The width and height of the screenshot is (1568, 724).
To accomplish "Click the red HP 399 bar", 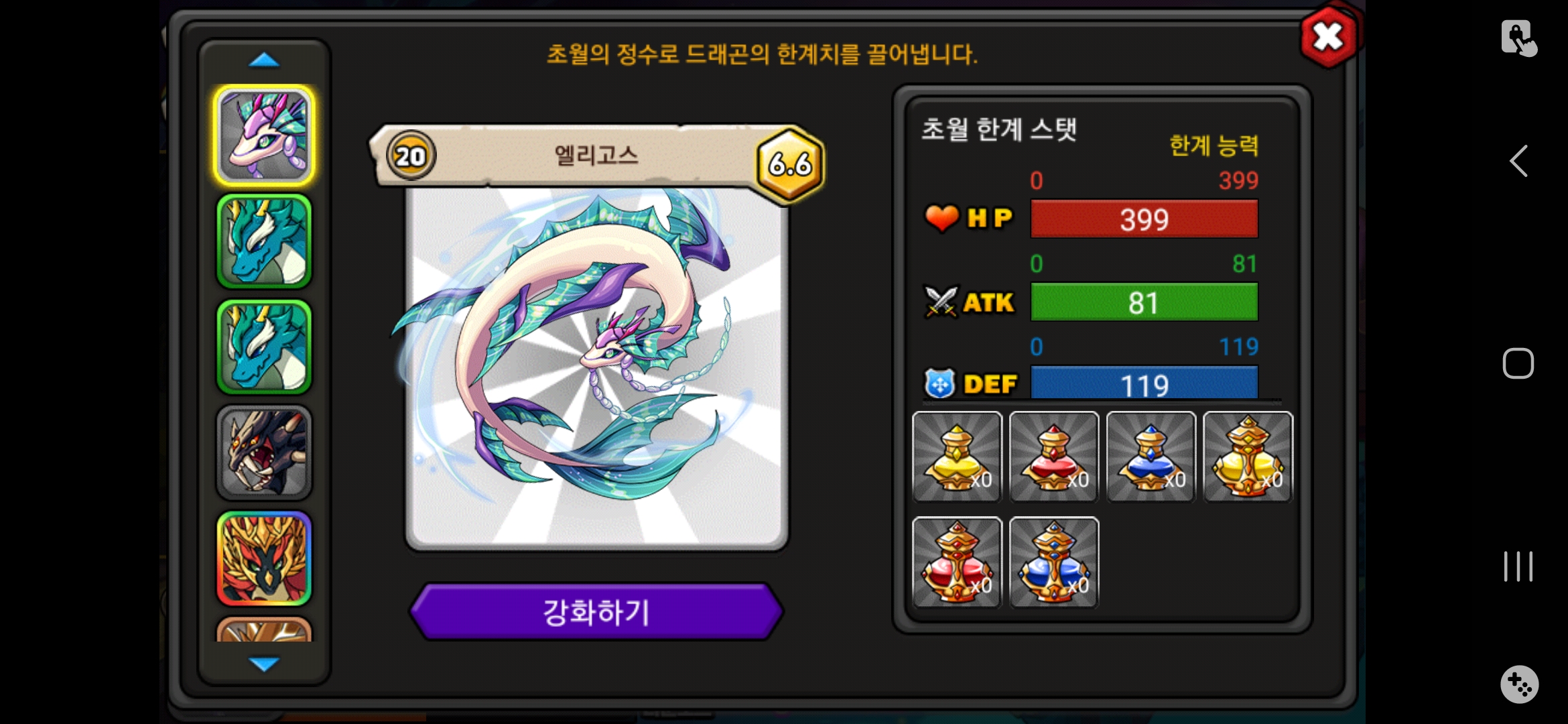I will point(1144,219).
